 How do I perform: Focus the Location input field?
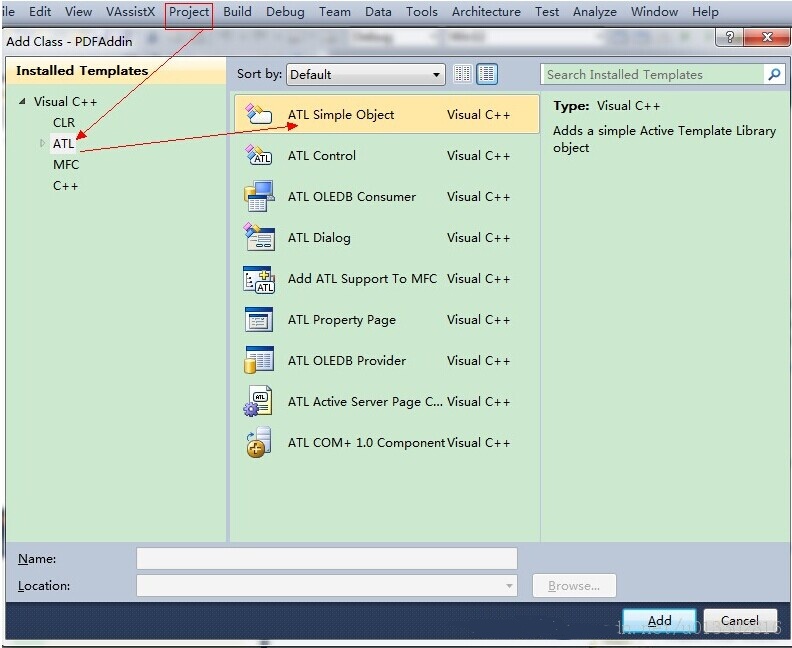[x=327, y=586]
